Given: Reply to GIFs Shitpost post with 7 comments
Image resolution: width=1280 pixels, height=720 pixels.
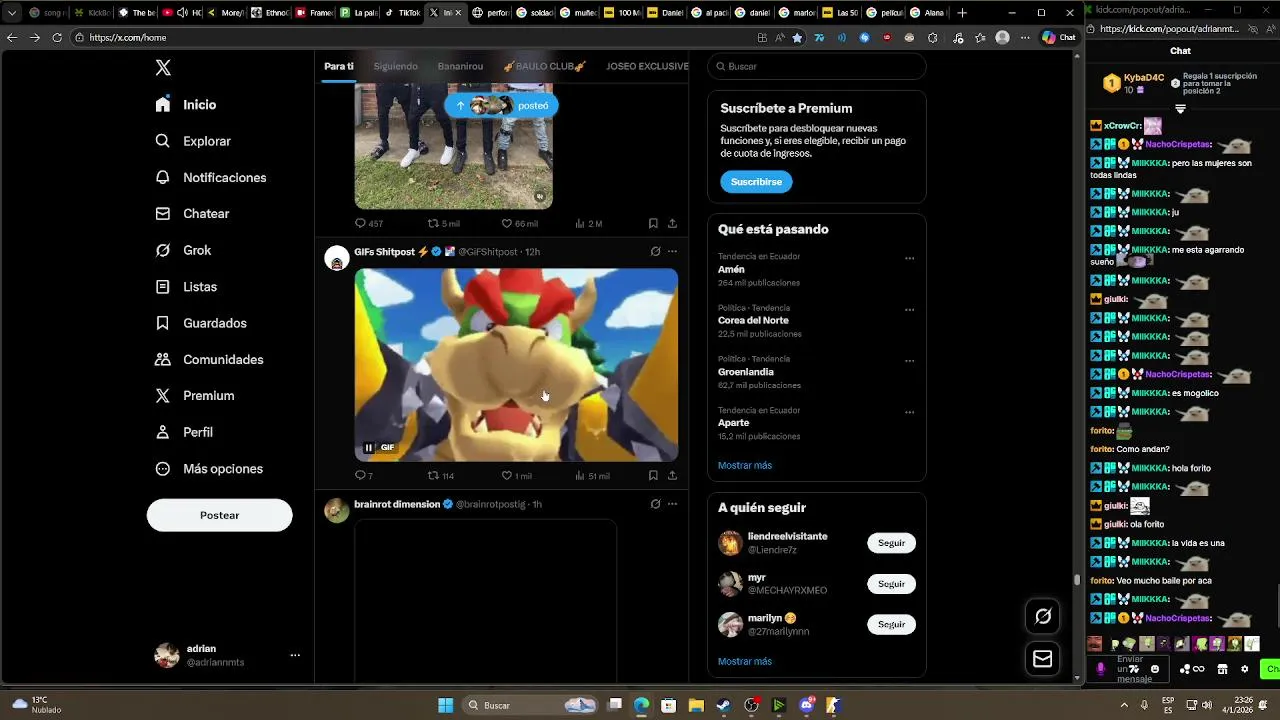Looking at the screenshot, I should coord(364,476).
